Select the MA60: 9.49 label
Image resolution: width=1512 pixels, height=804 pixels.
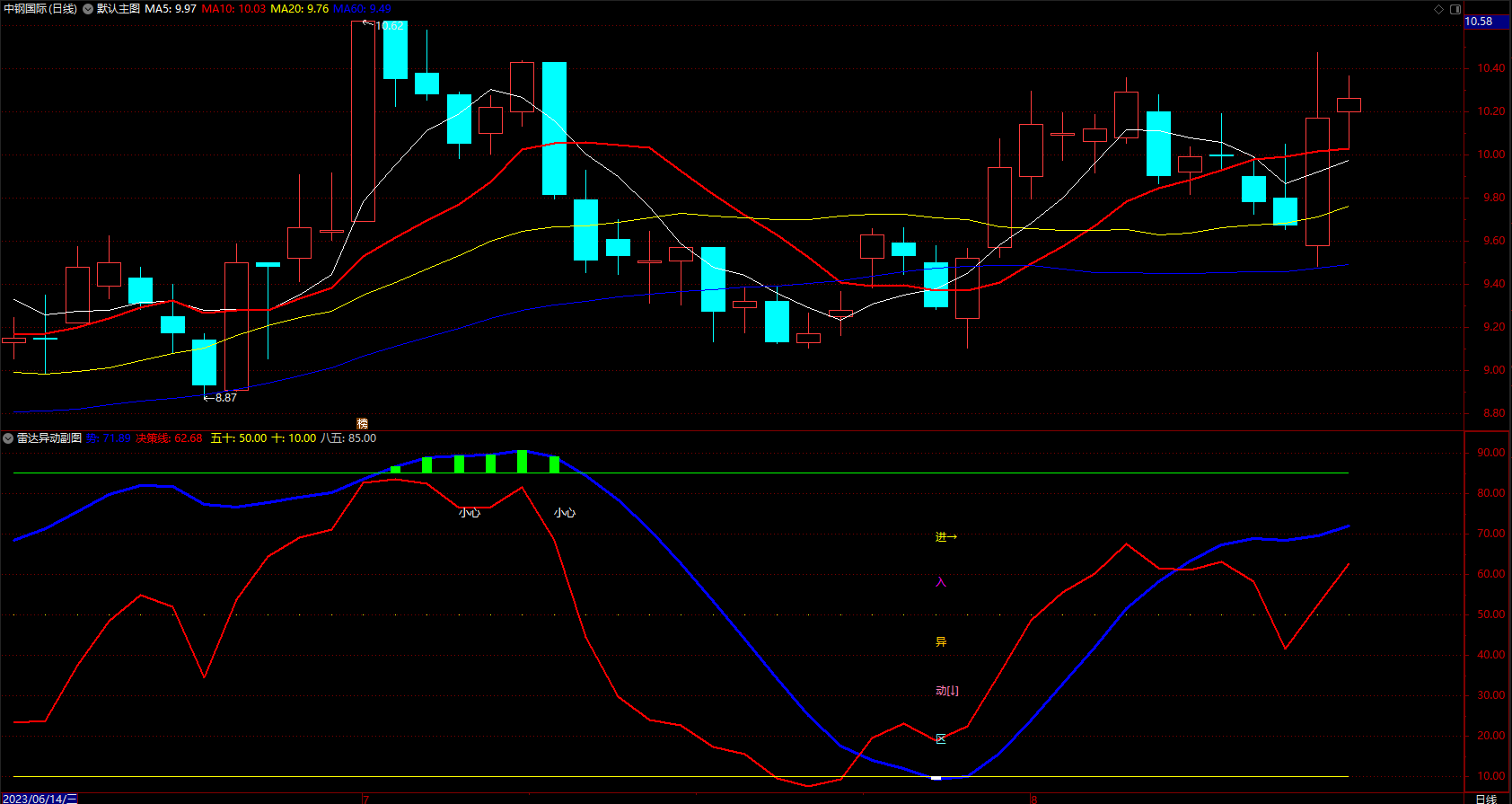(x=362, y=9)
